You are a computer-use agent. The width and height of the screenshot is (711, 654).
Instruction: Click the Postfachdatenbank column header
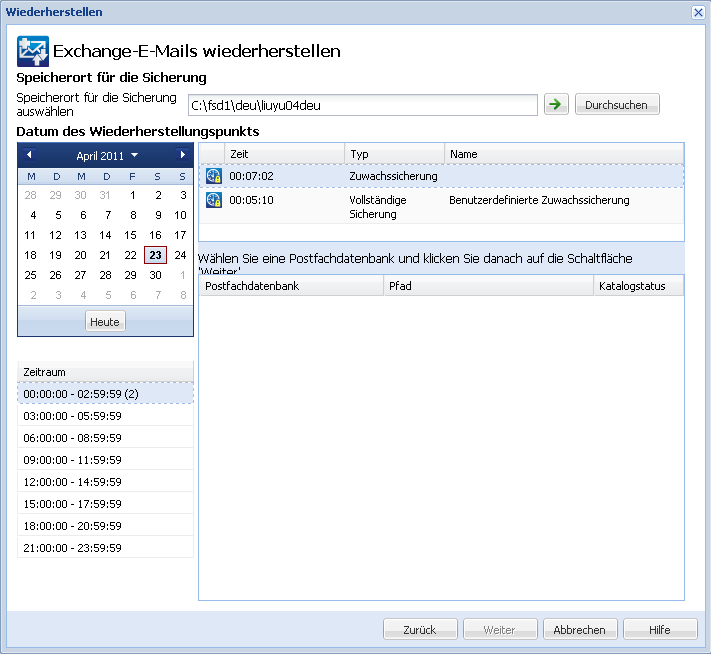click(291, 287)
